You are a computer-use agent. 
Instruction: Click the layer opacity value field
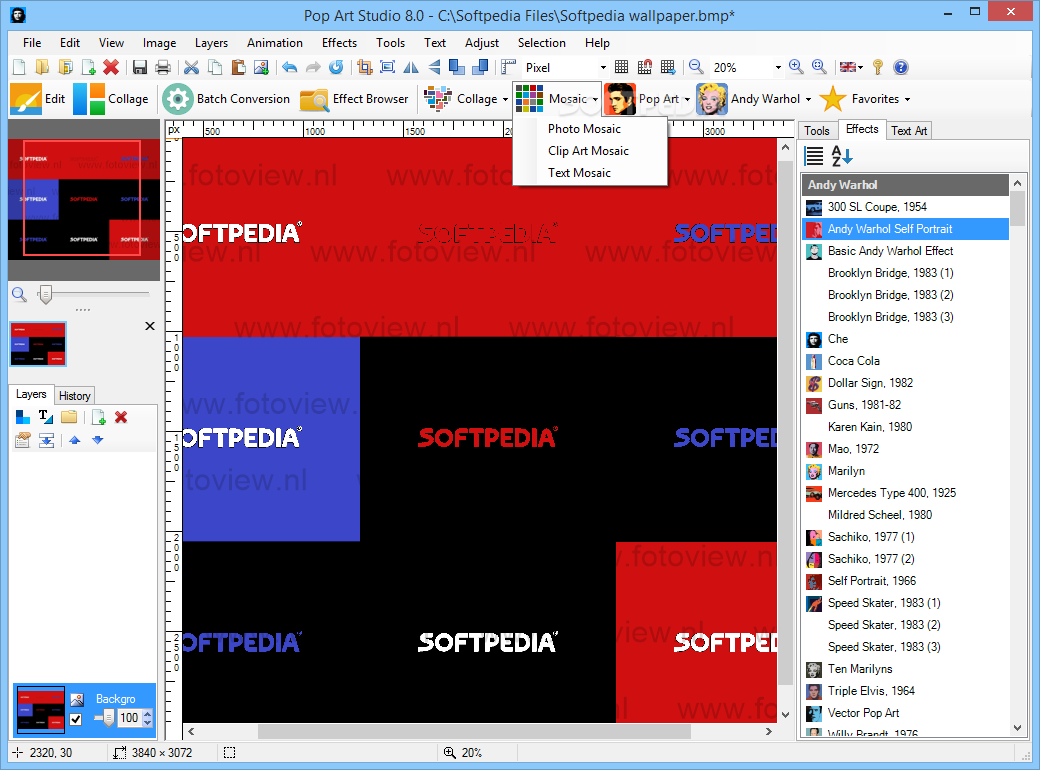pyautogui.click(x=129, y=718)
